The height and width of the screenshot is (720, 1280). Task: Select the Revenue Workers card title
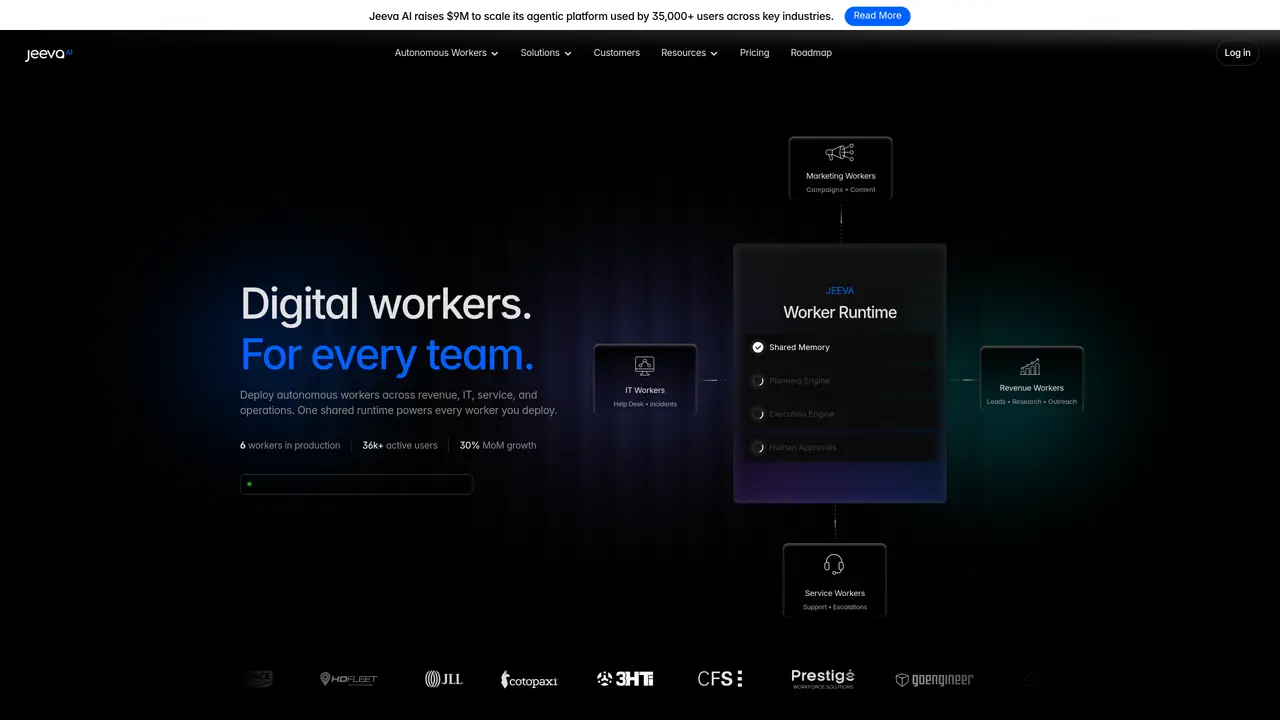point(1031,388)
